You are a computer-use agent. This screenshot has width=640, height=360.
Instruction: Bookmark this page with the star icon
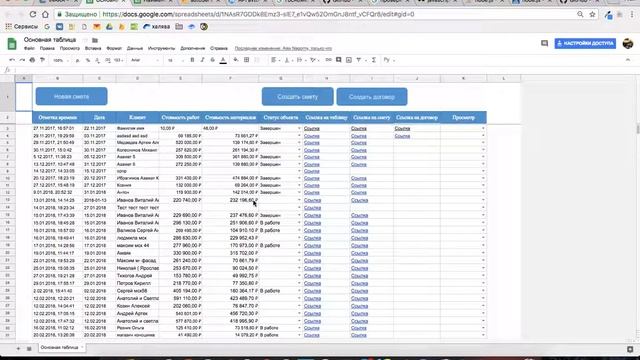pyautogui.click(x=592, y=14)
